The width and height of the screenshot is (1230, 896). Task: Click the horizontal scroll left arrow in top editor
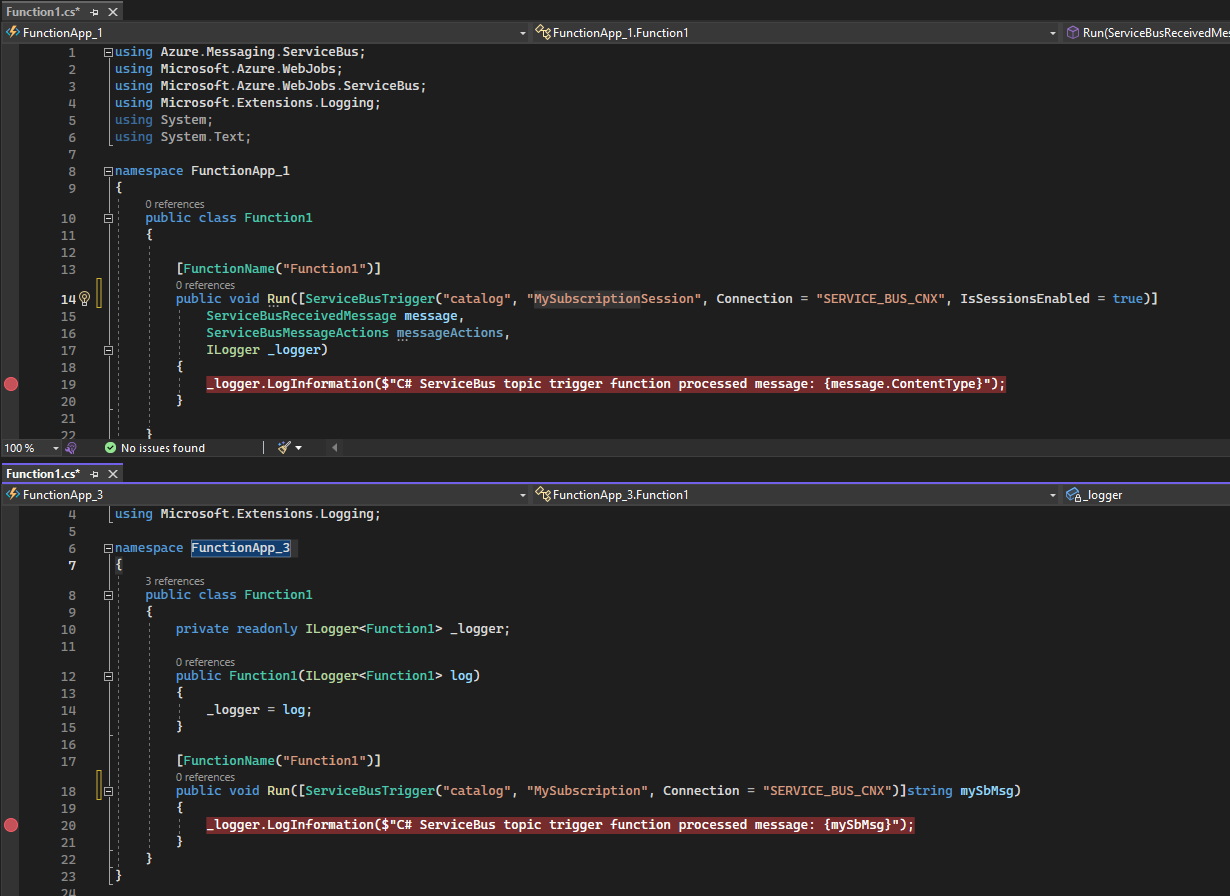click(x=334, y=448)
